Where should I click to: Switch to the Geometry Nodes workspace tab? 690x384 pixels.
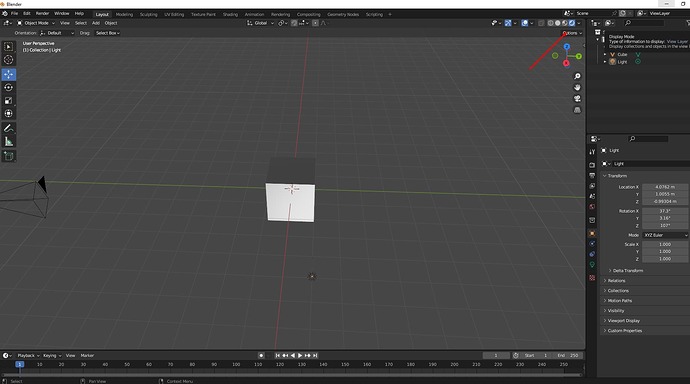click(343, 15)
